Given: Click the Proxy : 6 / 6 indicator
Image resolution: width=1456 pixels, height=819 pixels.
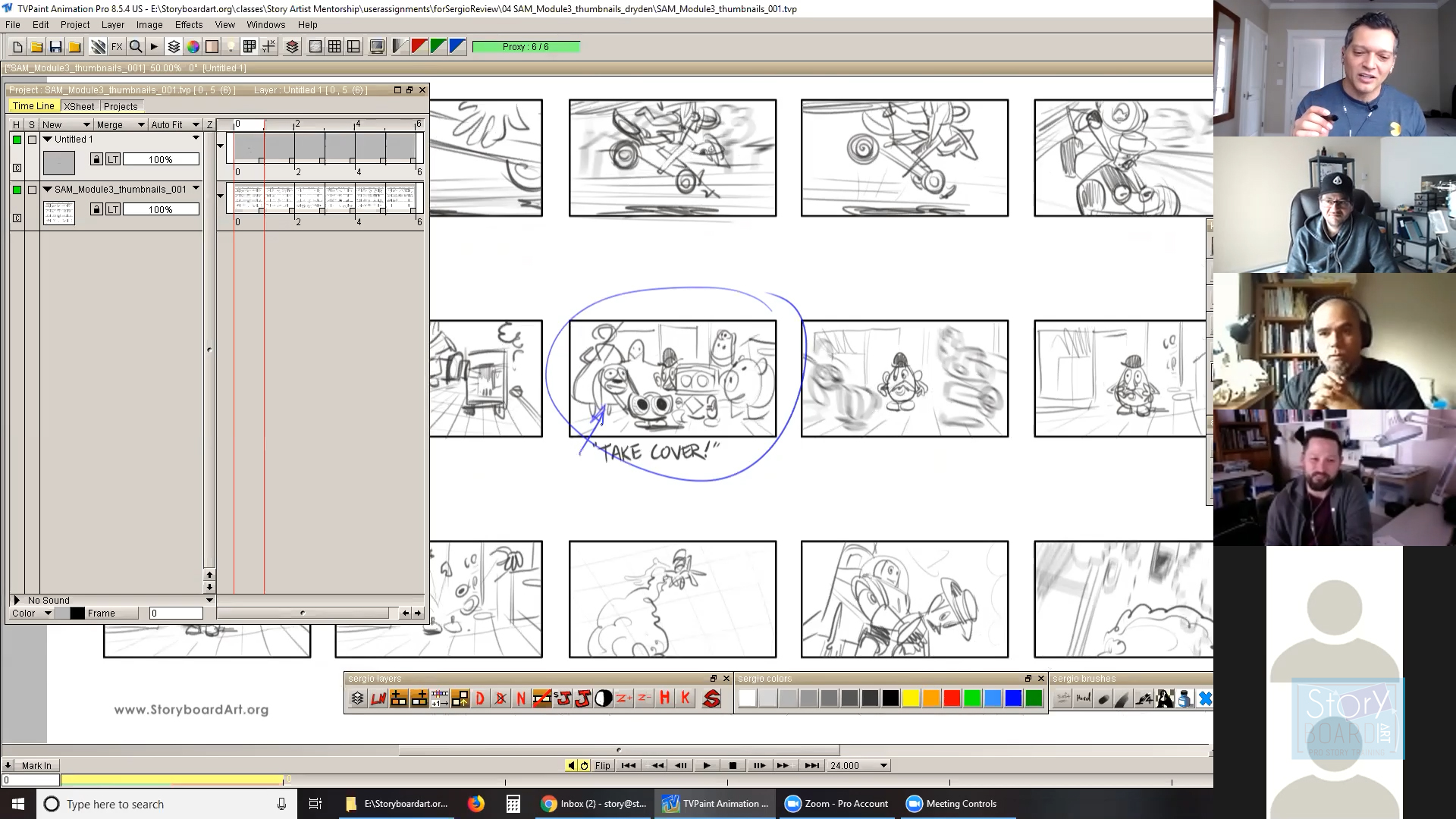Looking at the screenshot, I should pyautogui.click(x=526, y=47).
